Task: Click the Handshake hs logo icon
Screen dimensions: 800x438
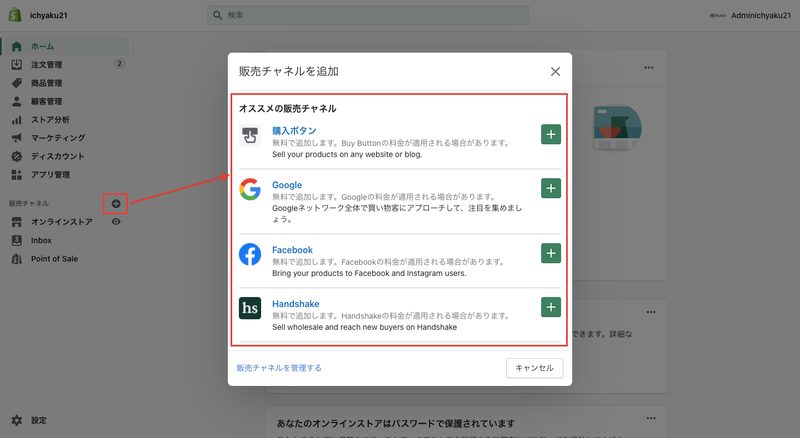Action: click(x=250, y=308)
